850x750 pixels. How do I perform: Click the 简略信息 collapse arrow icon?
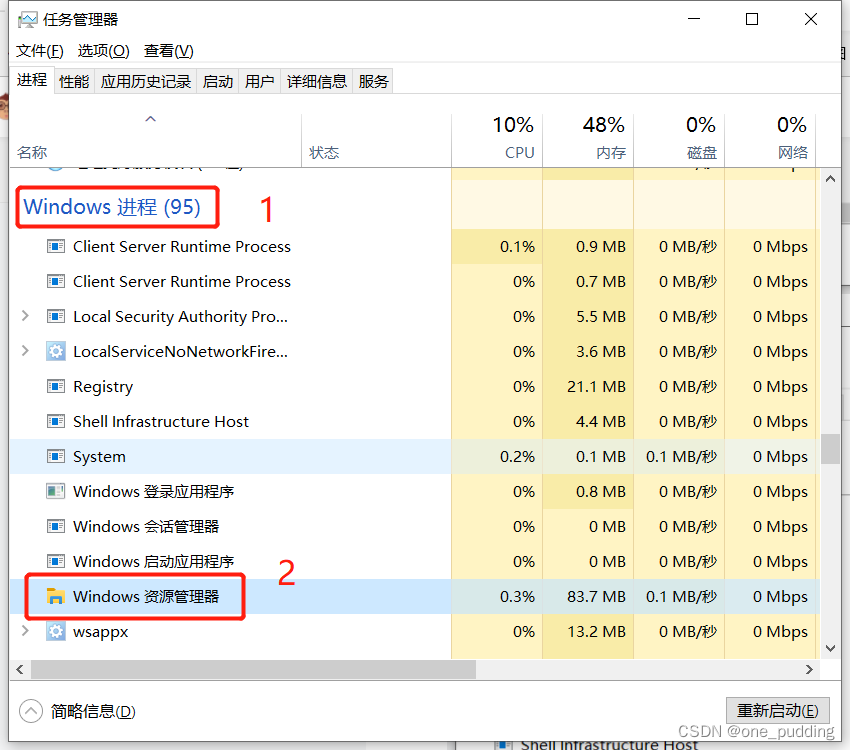[x=31, y=711]
